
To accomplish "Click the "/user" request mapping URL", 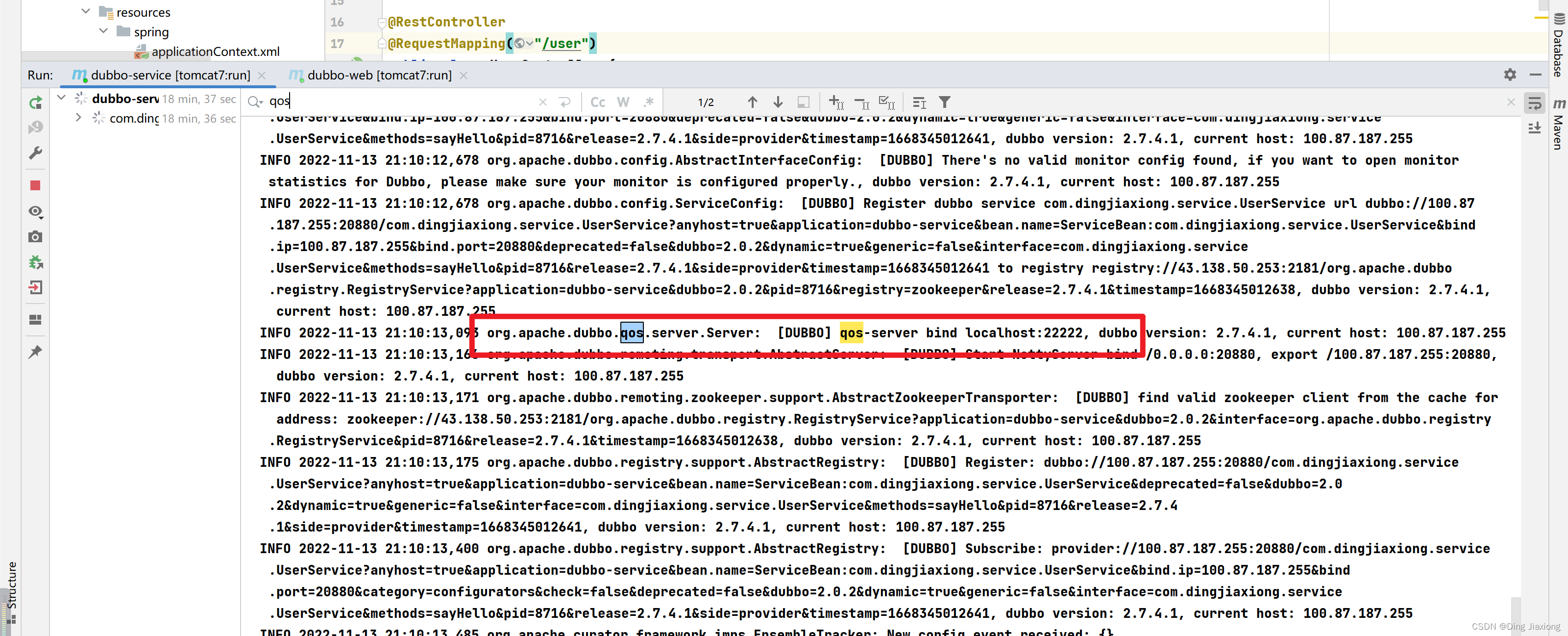I will point(561,43).
